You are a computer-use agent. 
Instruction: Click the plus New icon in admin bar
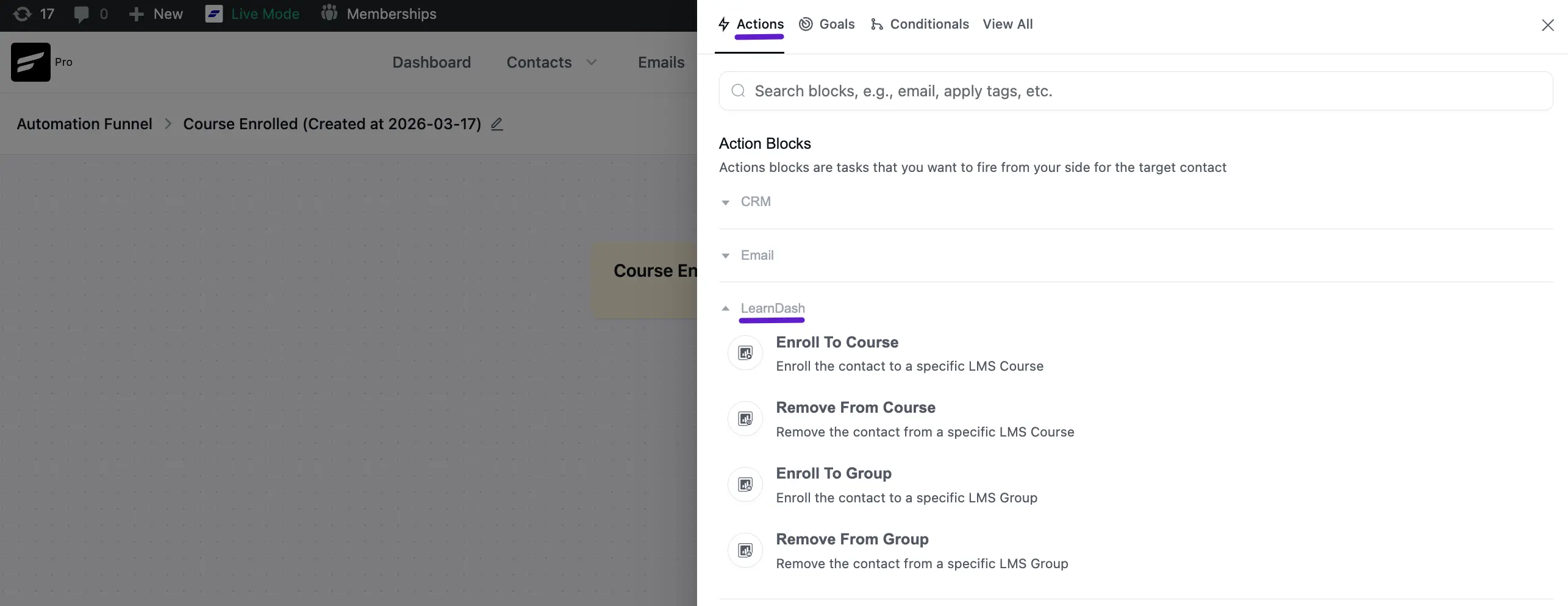coord(137,14)
